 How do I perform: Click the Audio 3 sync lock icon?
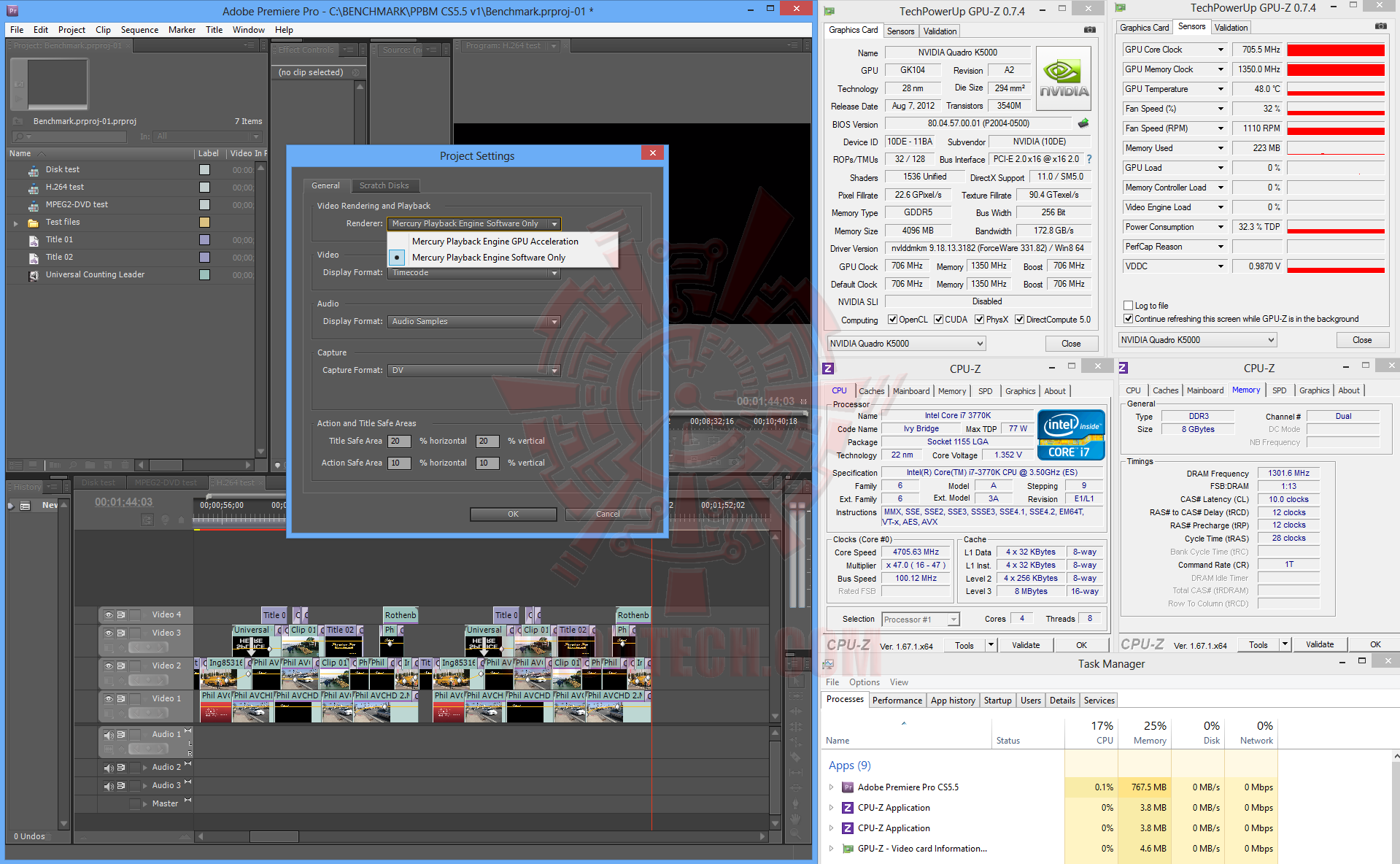pyautogui.click(x=121, y=785)
